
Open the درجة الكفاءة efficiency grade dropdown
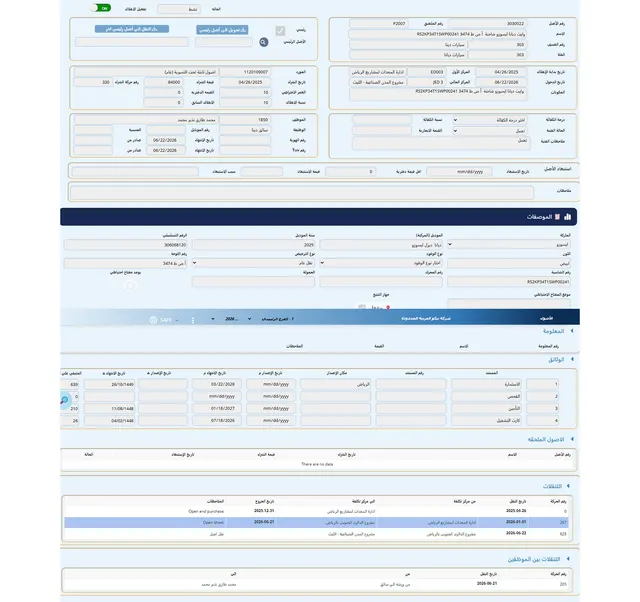[490, 120]
